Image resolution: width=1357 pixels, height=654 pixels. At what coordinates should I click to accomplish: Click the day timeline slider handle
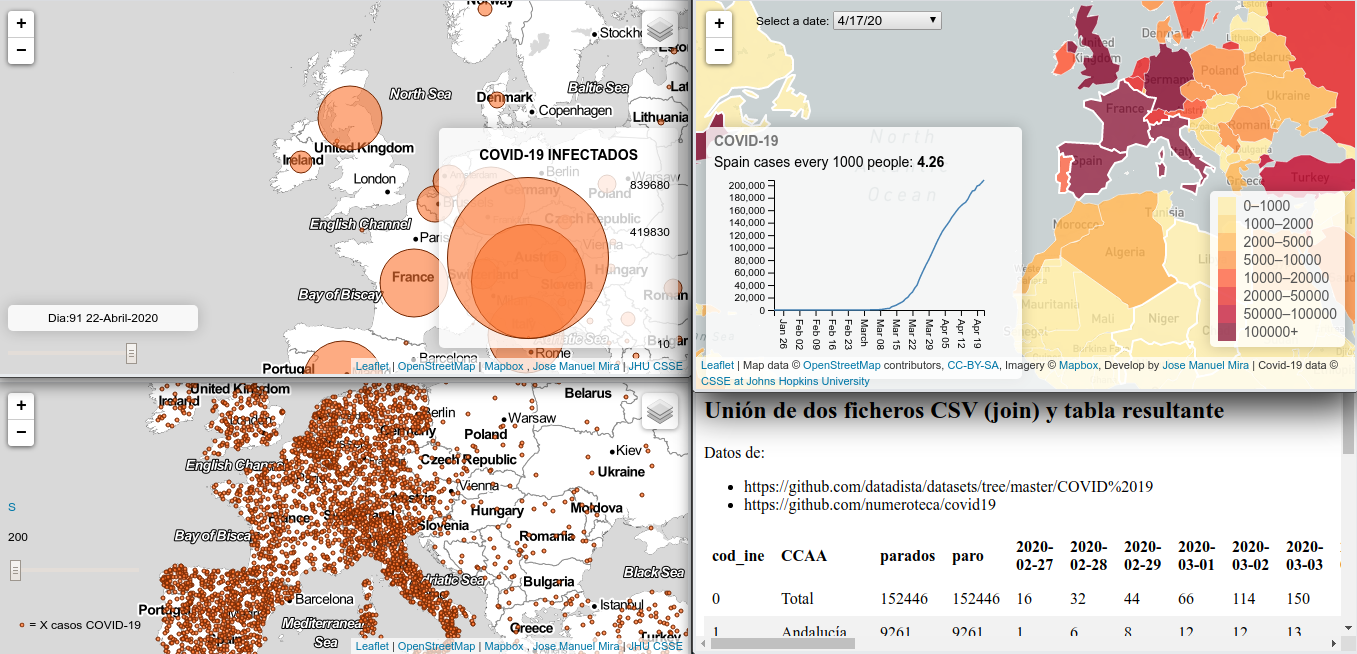pyautogui.click(x=131, y=353)
